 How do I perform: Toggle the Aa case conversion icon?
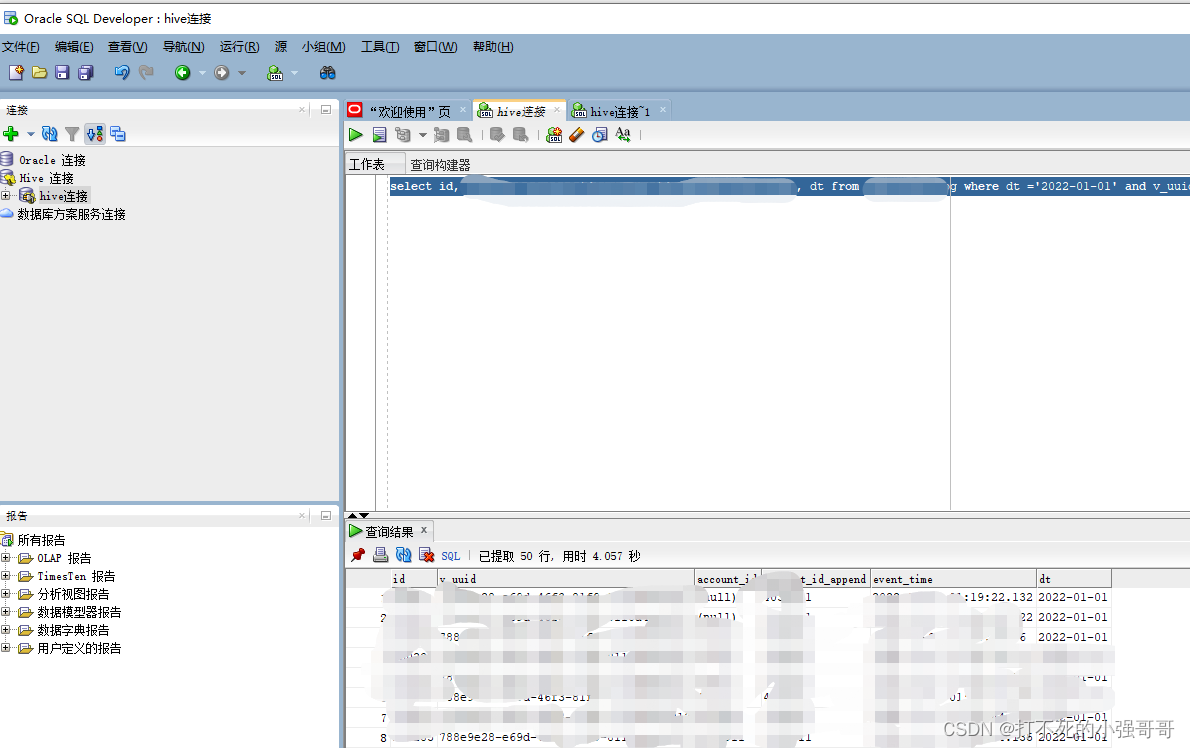(623, 134)
